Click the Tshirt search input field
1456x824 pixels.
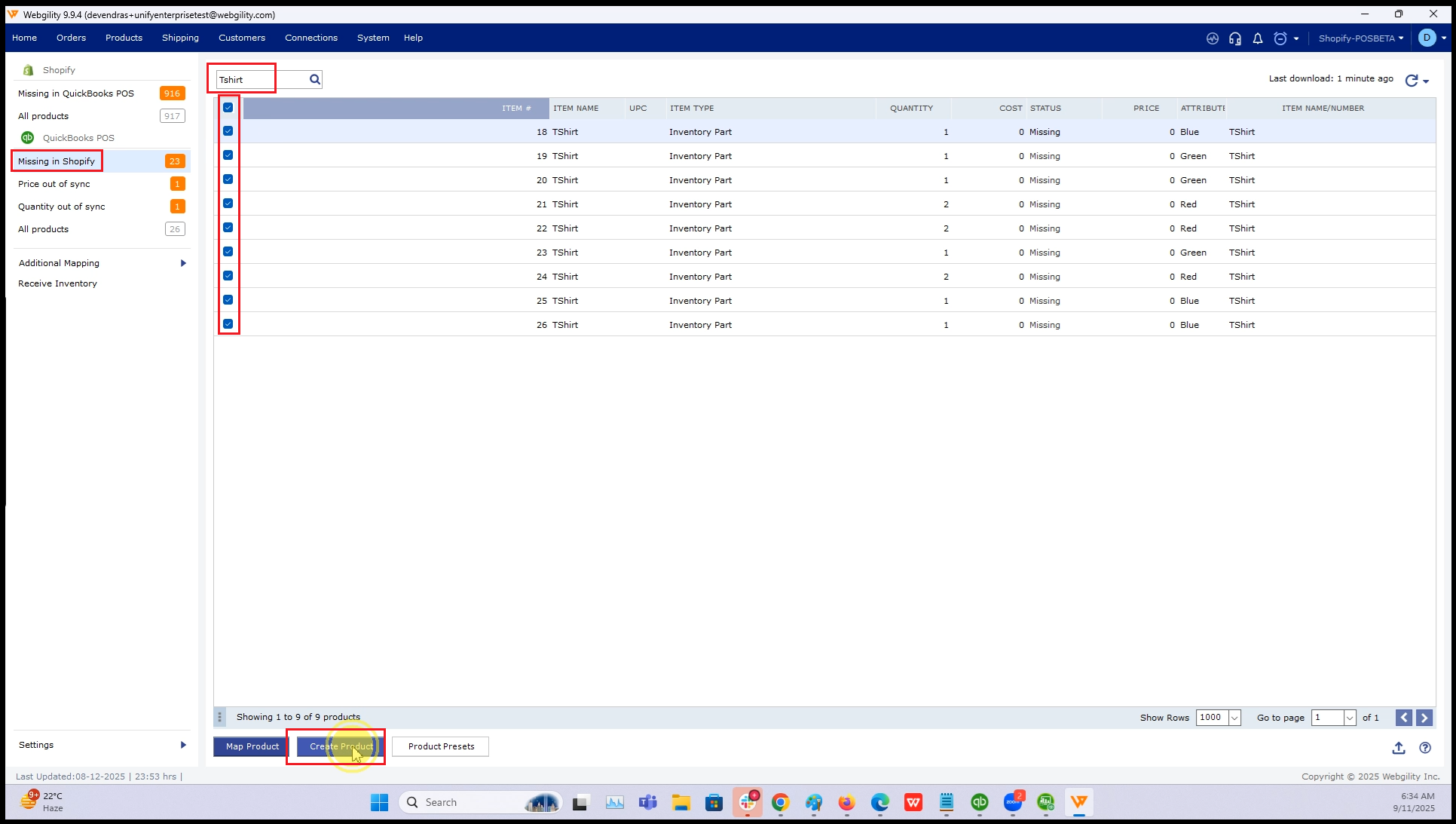(x=260, y=80)
